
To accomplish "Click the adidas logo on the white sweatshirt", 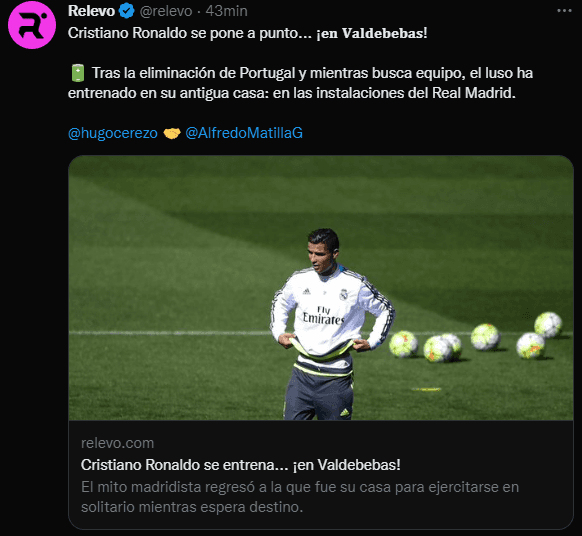I will pos(307,292).
